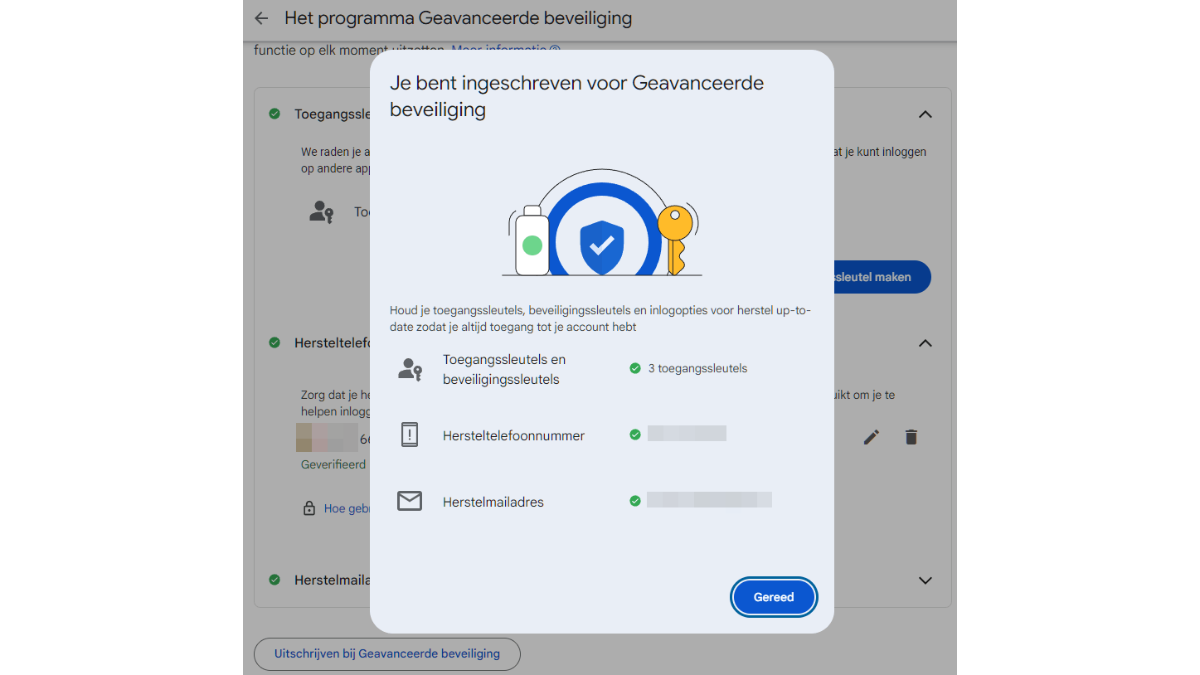Click the yellow key illustration
Screen dimensions: 1200x675
tap(675, 240)
